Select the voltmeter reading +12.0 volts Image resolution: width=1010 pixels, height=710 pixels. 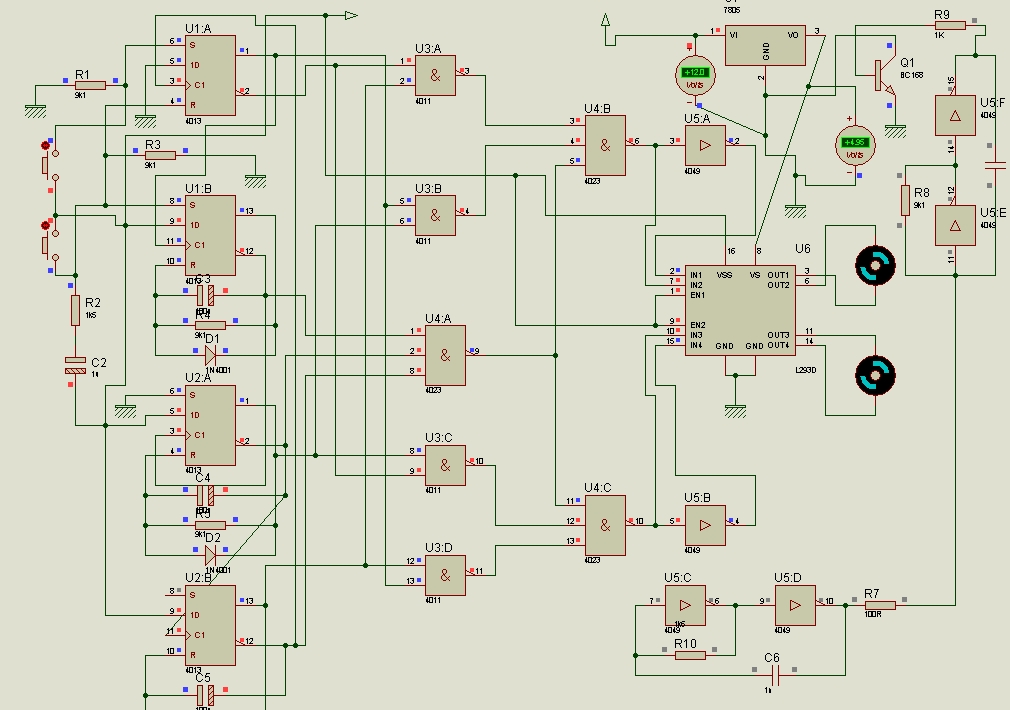[695, 75]
